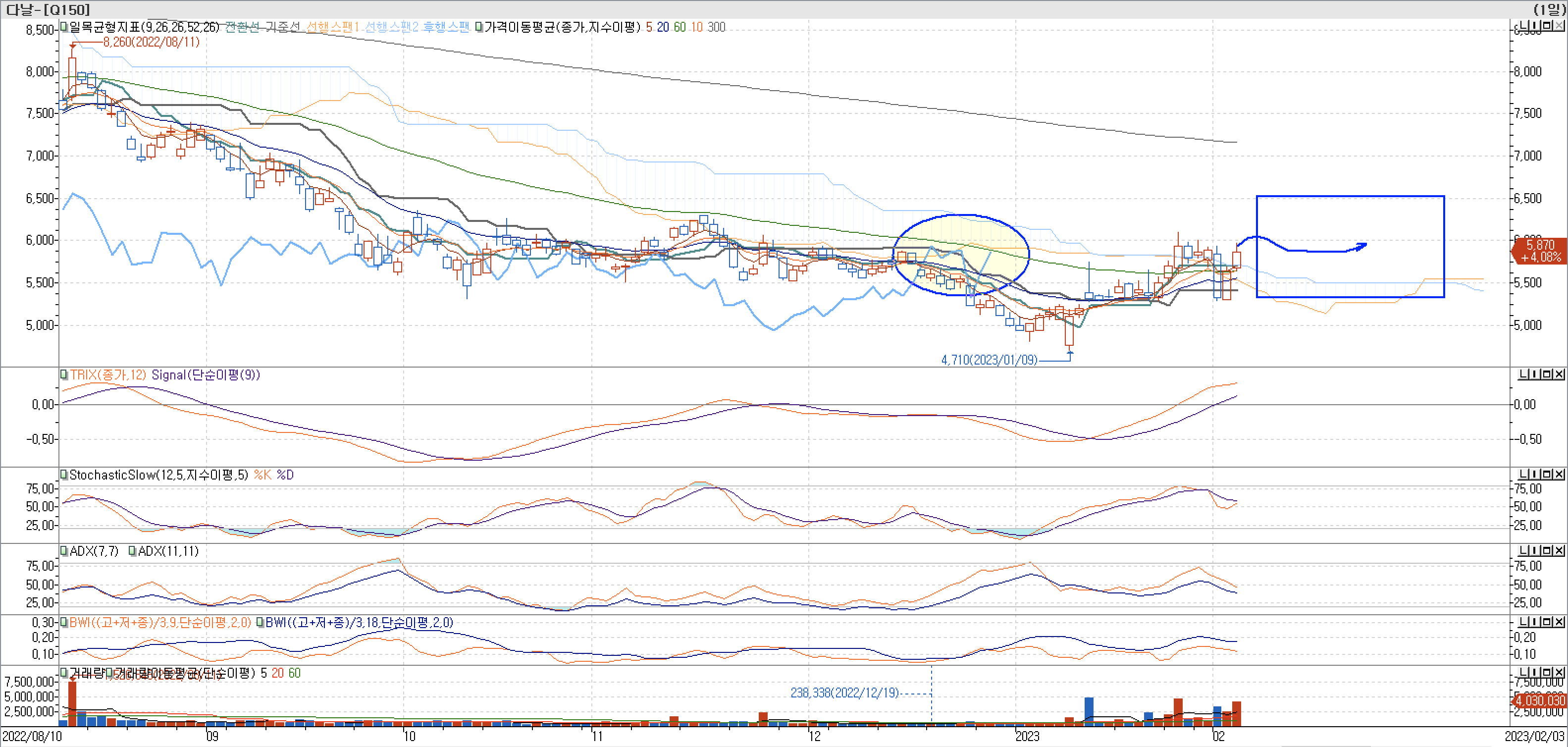This screenshot has width=1568, height=747.
Task: Maximize the ADX indicator panel
Action: [x=1547, y=550]
